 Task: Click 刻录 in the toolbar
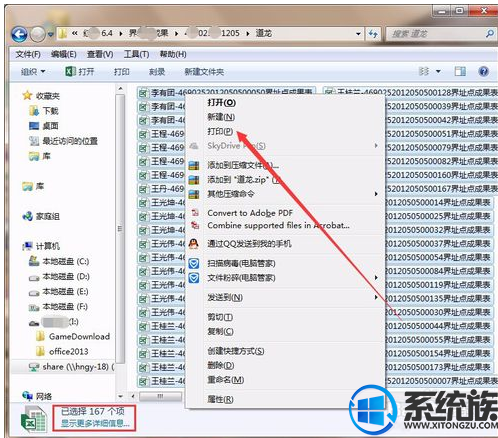(157, 72)
